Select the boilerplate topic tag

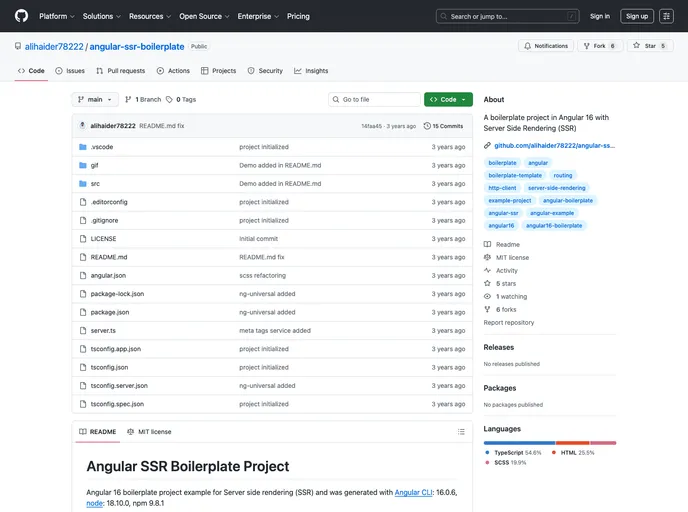(x=502, y=163)
